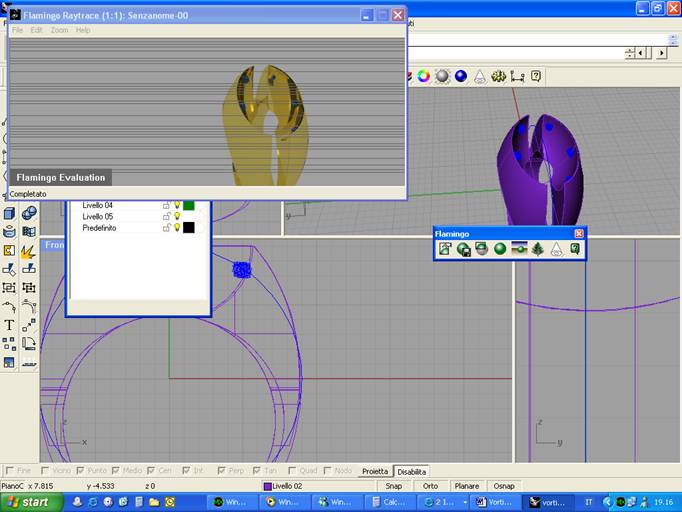Click the Disabilita osnap button
Screen dimensions: 682x512
(411, 471)
